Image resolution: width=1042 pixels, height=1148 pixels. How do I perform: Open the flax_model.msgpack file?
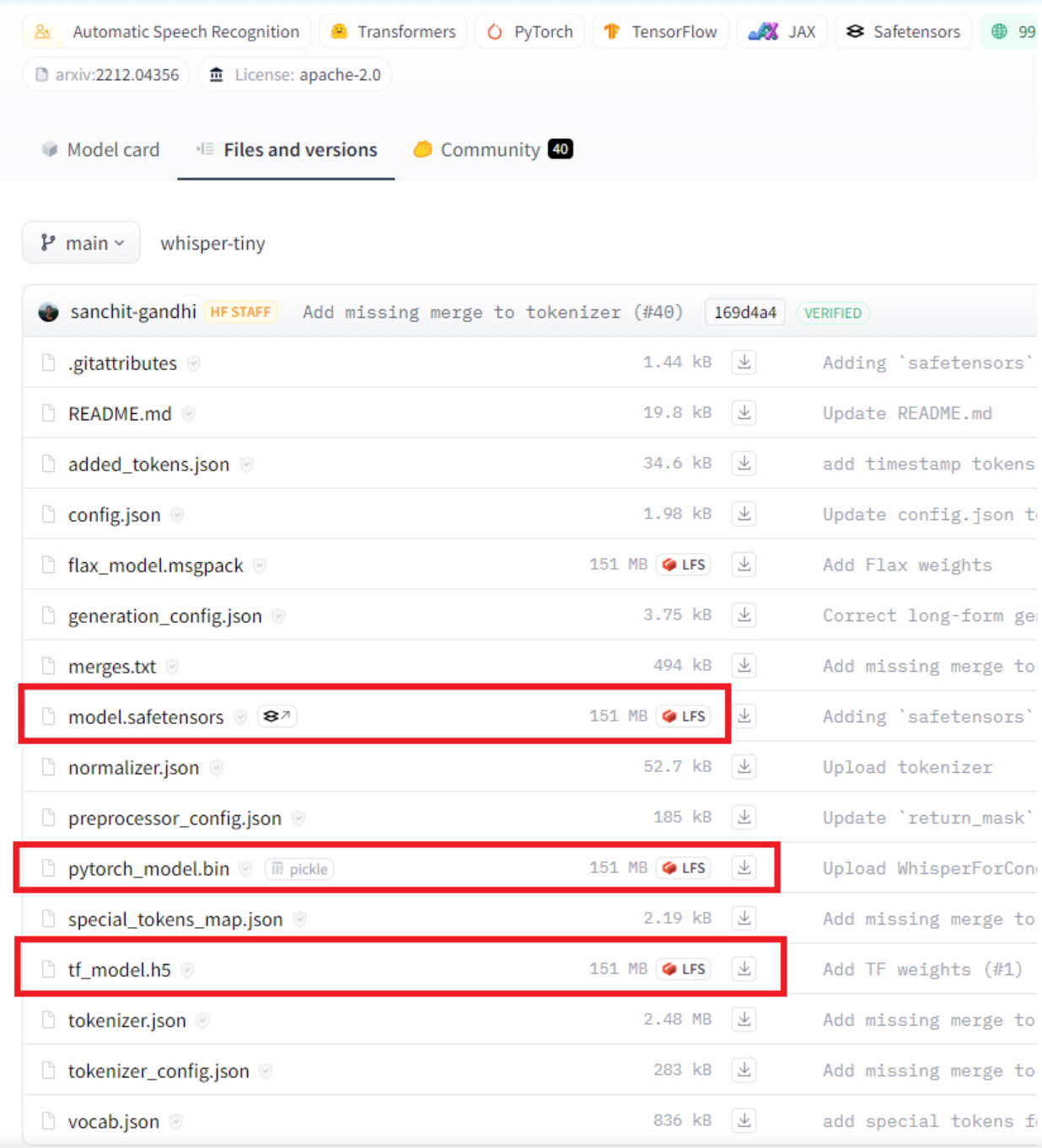(156, 566)
